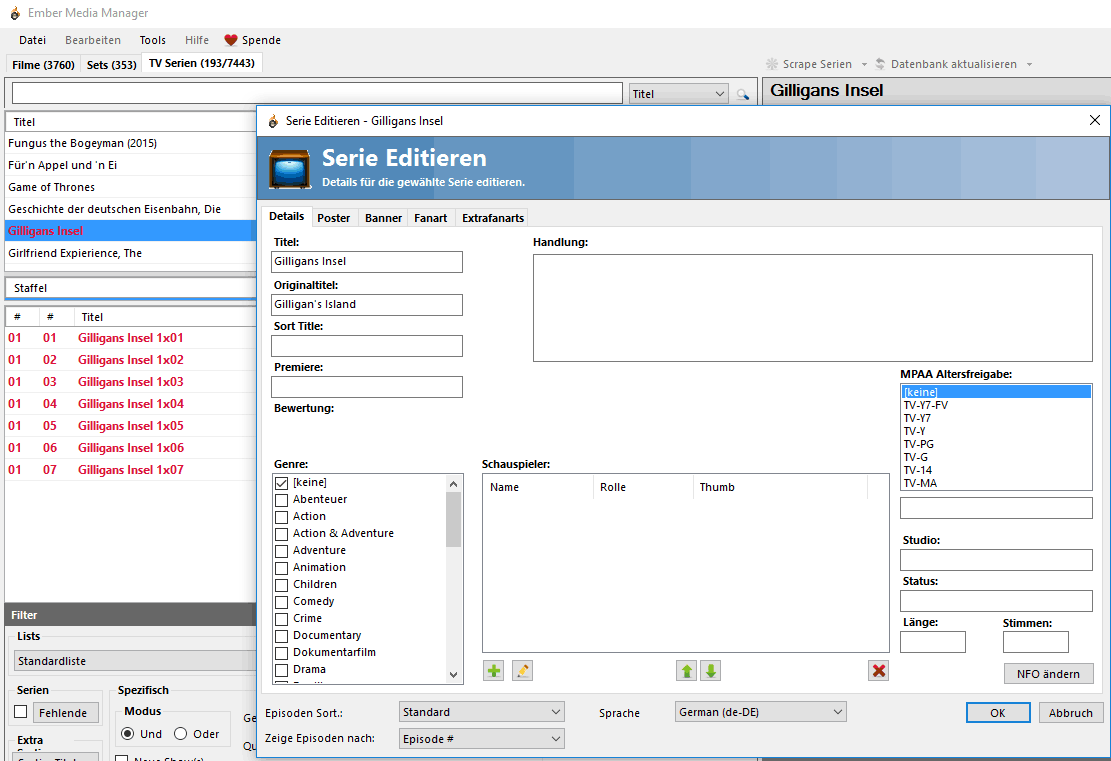The image size is (1111, 761).
Task: Expand the Scrape Serien dropdown arrow
Action: (864, 64)
